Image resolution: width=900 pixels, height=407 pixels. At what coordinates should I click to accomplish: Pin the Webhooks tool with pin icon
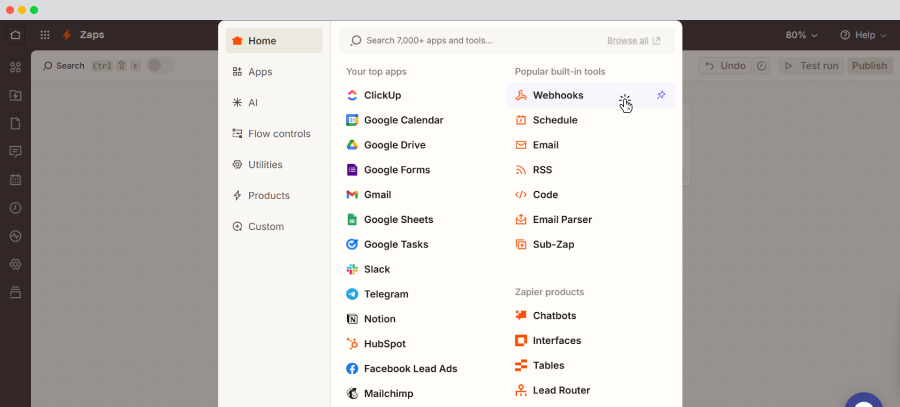pyautogui.click(x=661, y=95)
